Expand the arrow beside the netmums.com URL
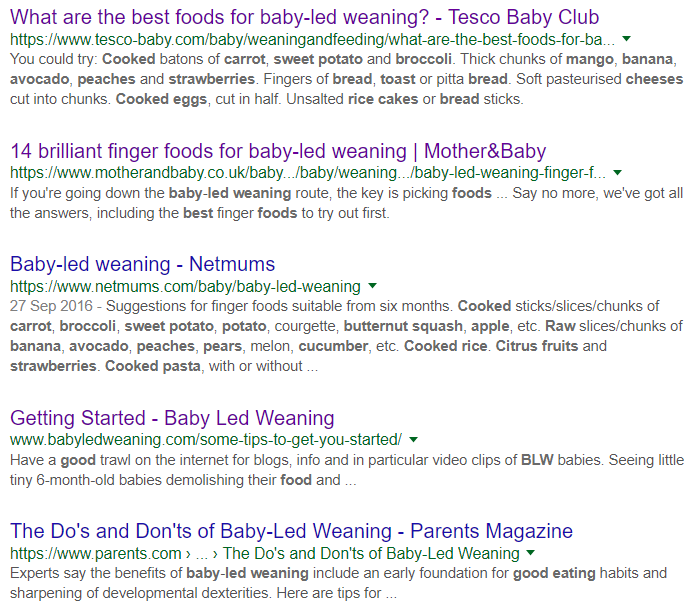The height and width of the screenshot is (606, 696). pos(372,287)
